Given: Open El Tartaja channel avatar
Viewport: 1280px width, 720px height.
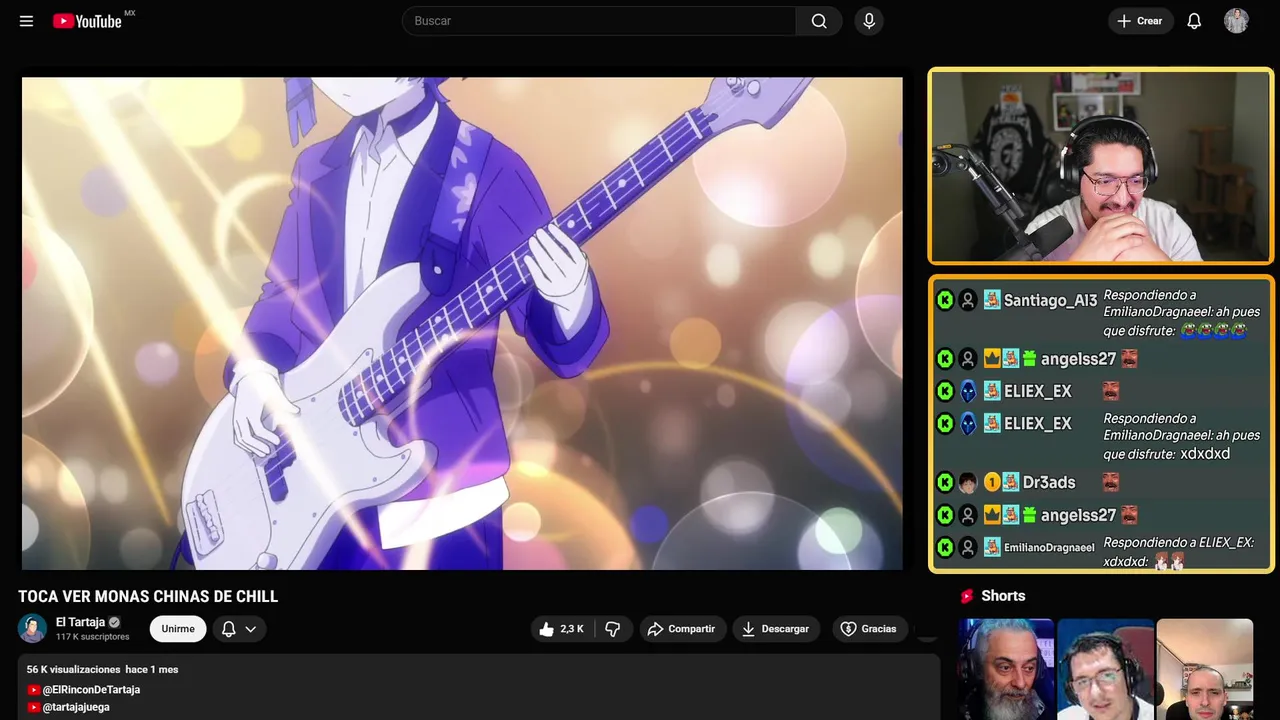Looking at the screenshot, I should click(32, 628).
